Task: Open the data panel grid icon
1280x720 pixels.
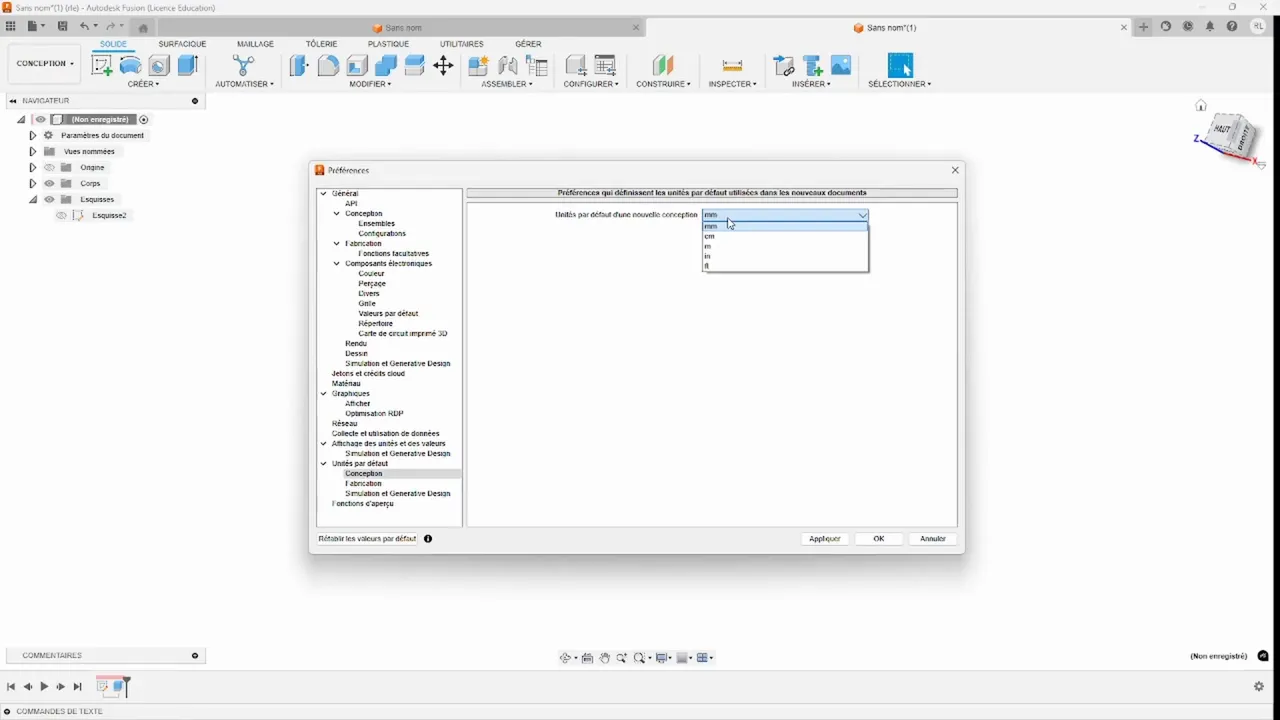Action: pyautogui.click(x=10, y=27)
